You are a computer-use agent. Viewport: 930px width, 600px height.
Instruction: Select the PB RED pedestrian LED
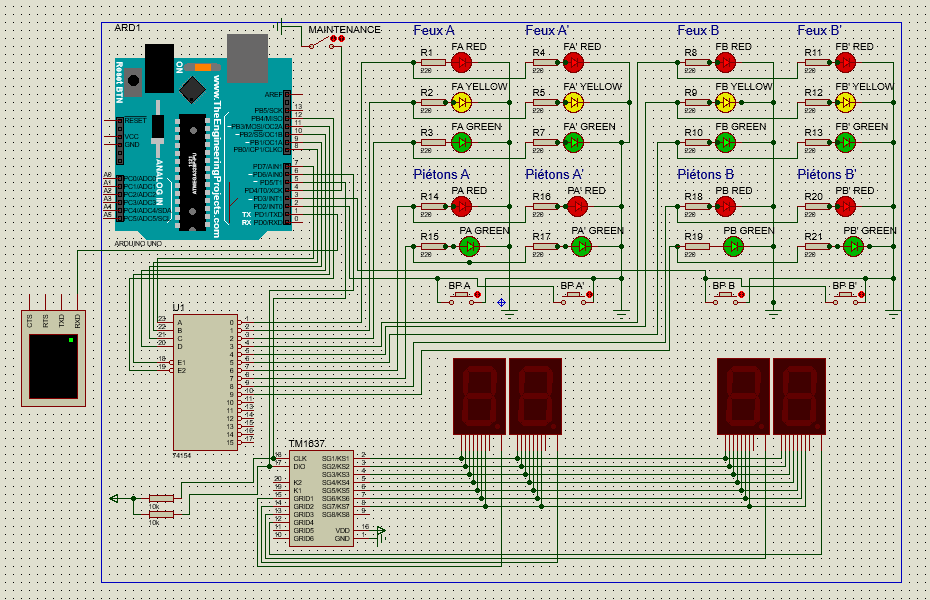click(x=725, y=206)
